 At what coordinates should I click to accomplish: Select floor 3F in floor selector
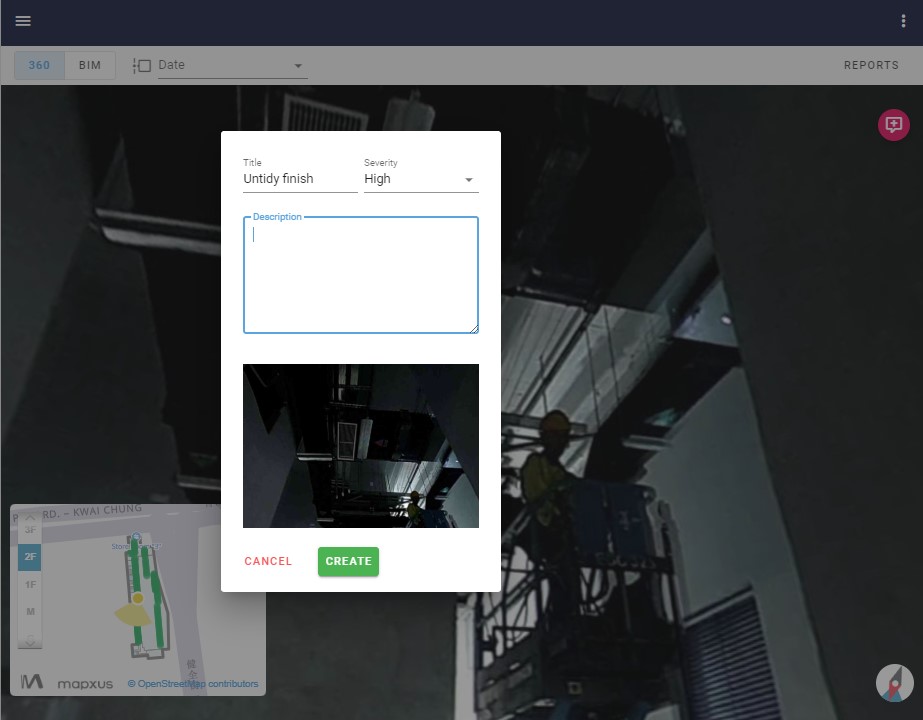point(30,530)
